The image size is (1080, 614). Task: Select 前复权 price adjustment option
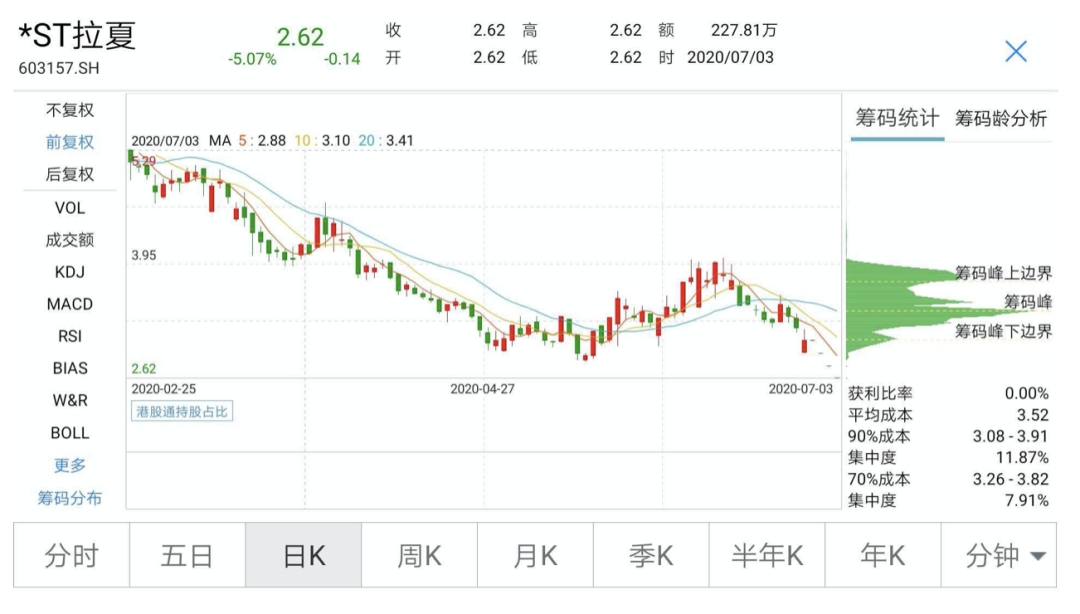[70, 142]
